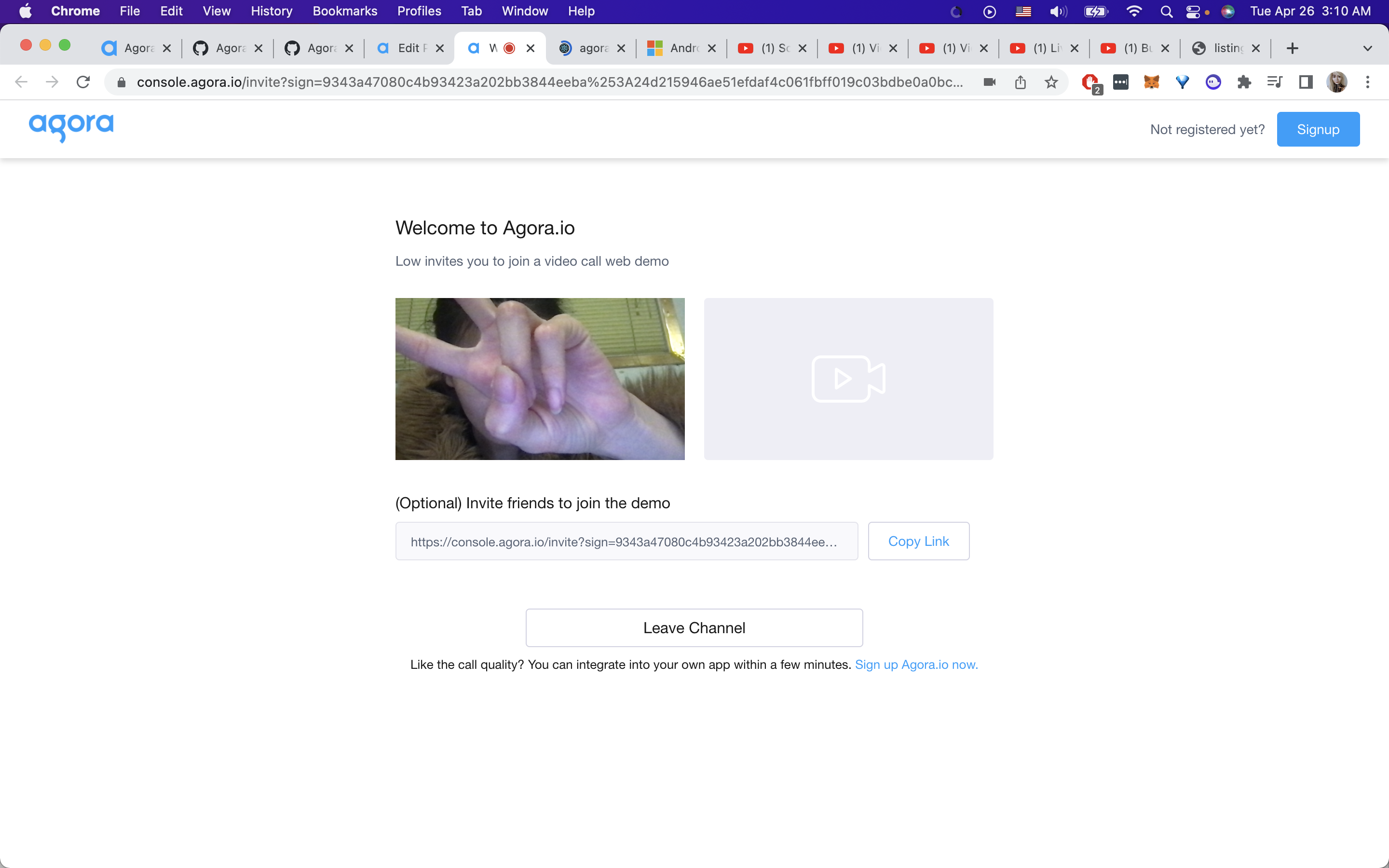The height and width of the screenshot is (868, 1389).
Task: Click the share page icon in address bar
Action: point(1020,82)
